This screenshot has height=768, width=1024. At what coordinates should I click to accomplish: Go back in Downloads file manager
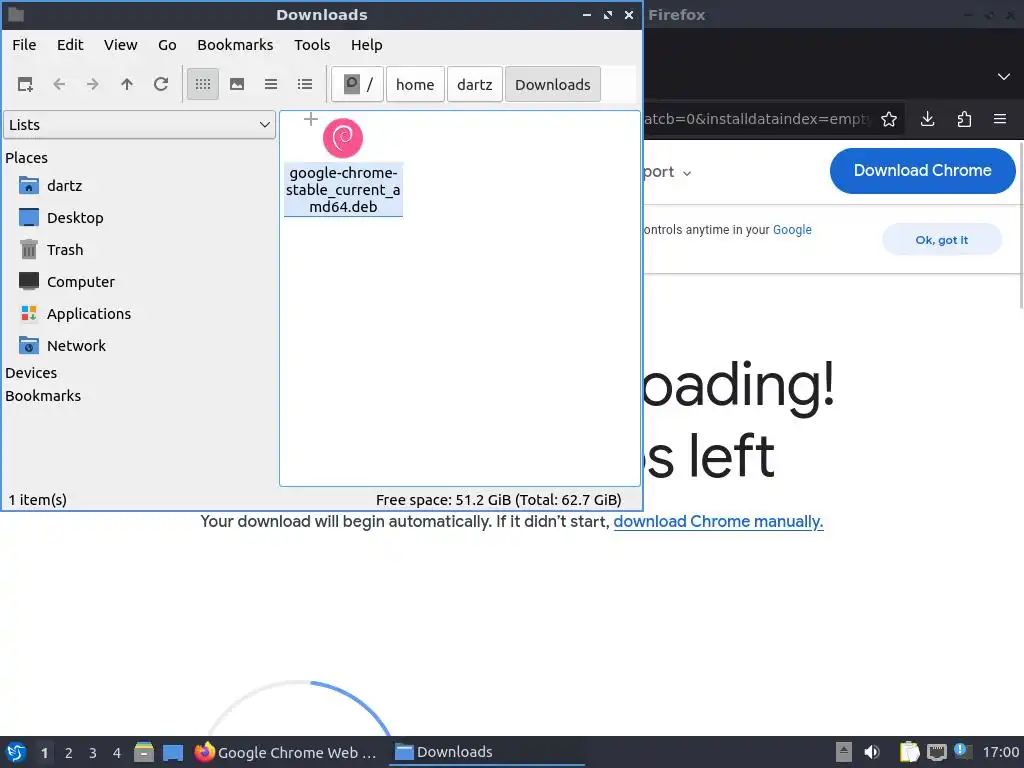(x=59, y=84)
